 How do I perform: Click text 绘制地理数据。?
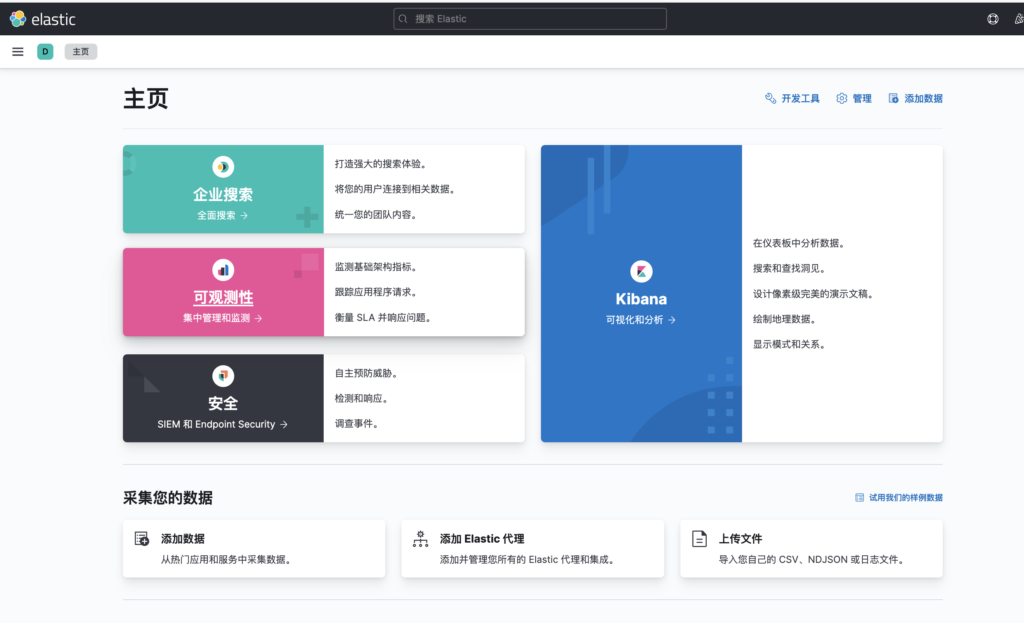click(x=786, y=319)
